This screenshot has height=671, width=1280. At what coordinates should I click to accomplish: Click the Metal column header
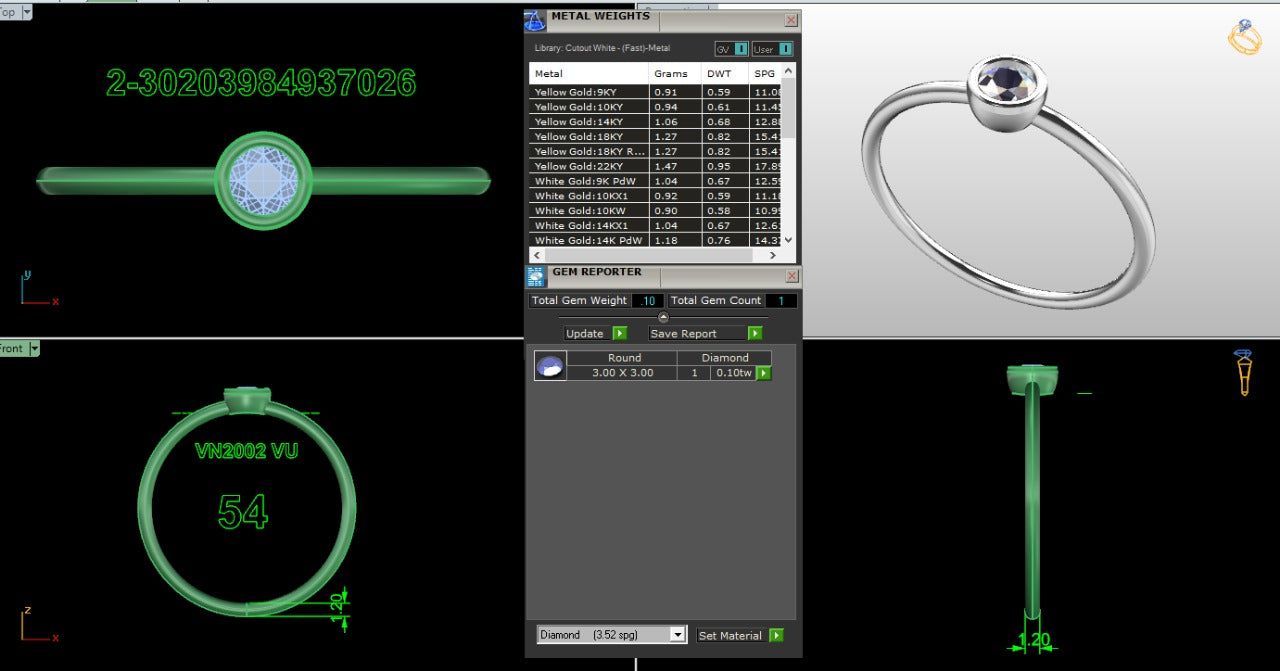(x=589, y=73)
